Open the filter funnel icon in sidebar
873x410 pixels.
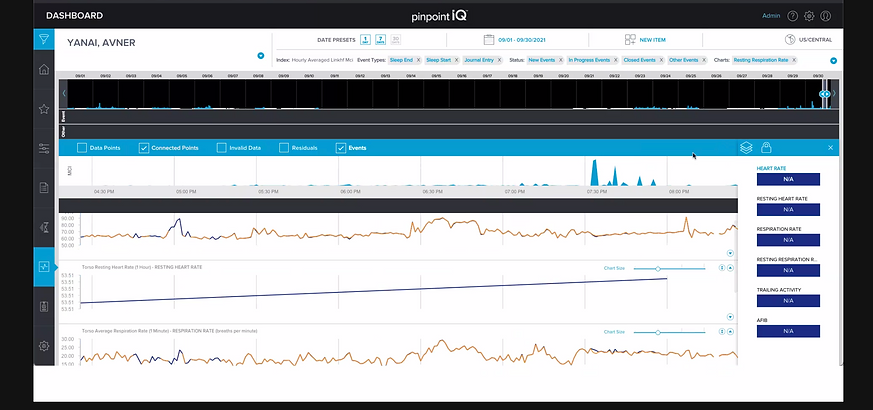(x=44, y=40)
